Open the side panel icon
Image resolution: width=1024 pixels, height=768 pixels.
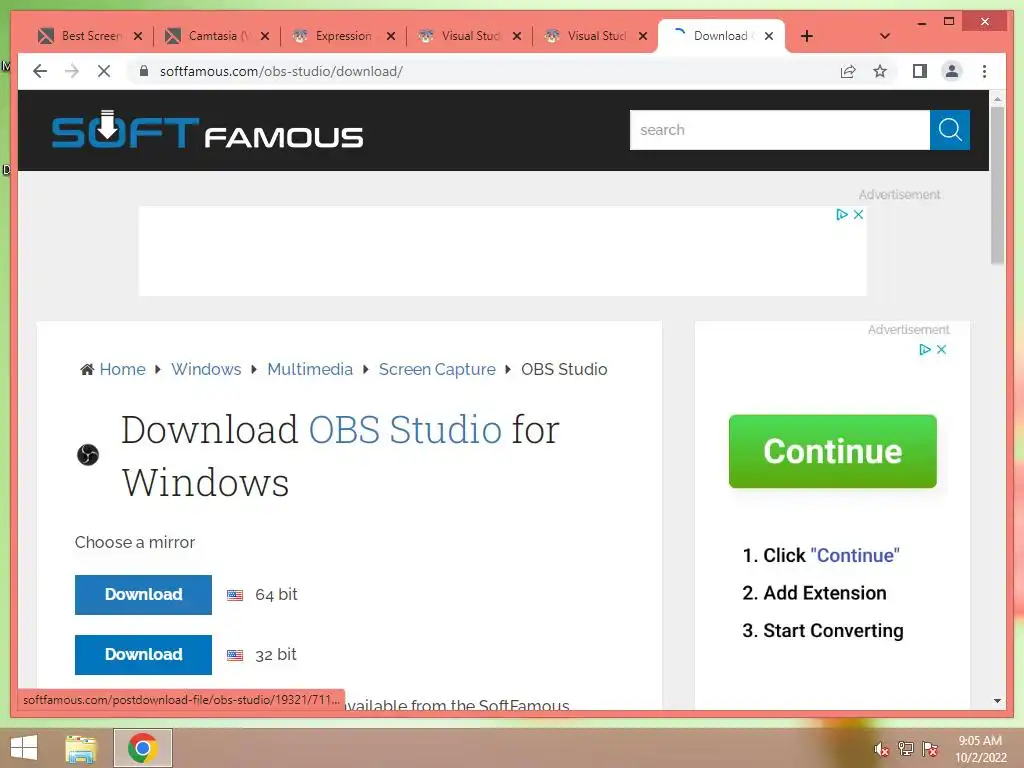tap(920, 71)
